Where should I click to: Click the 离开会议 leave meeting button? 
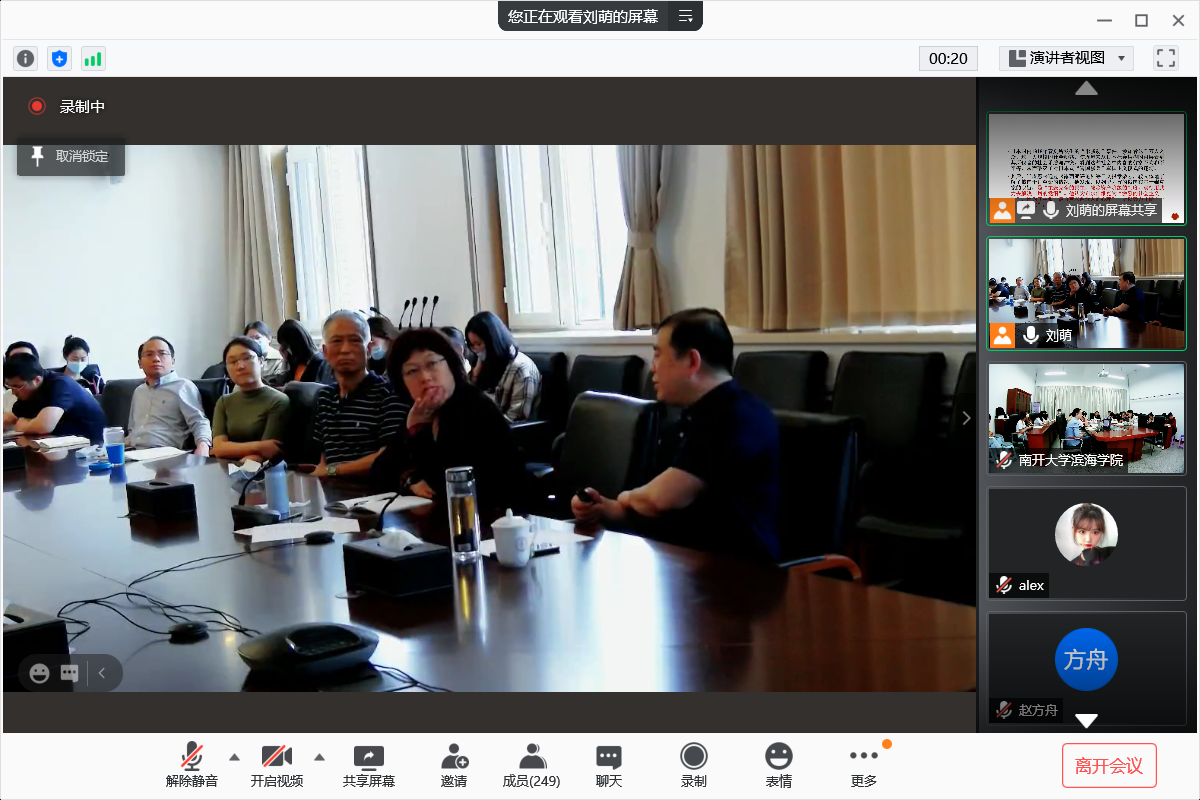(x=1109, y=766)
